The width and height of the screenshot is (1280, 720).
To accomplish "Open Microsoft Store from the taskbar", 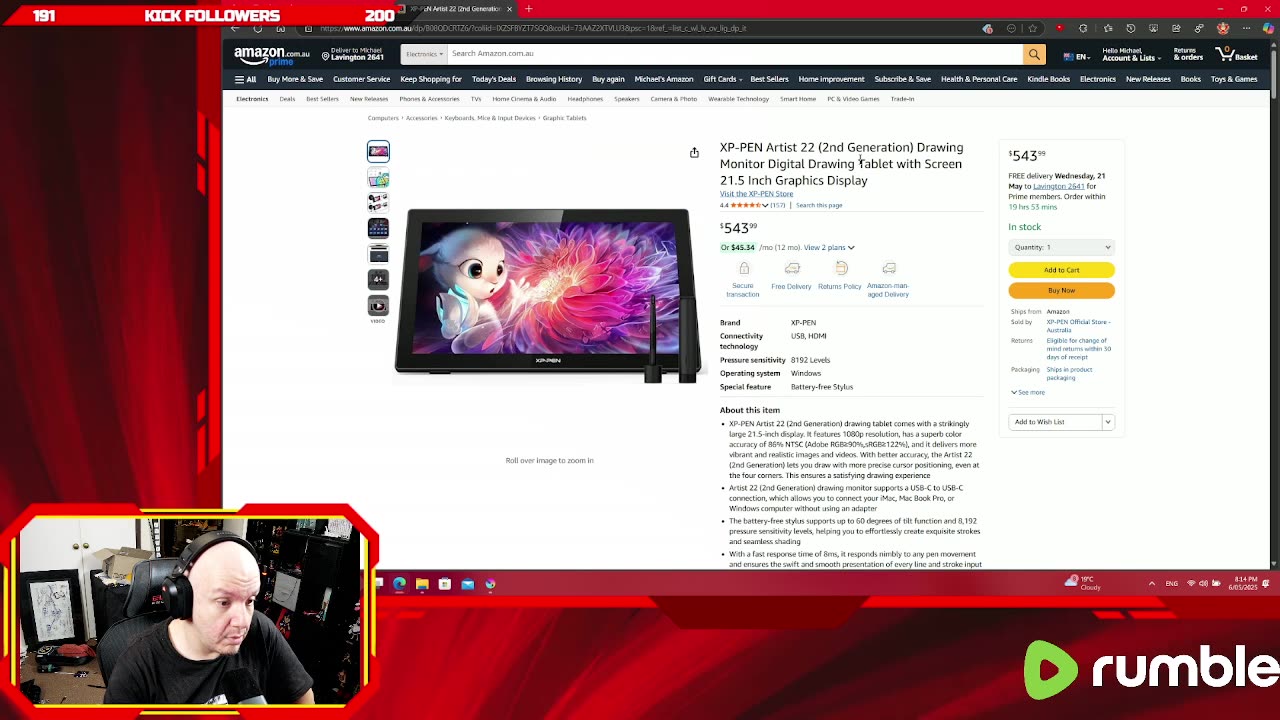I will click(445, 584).
